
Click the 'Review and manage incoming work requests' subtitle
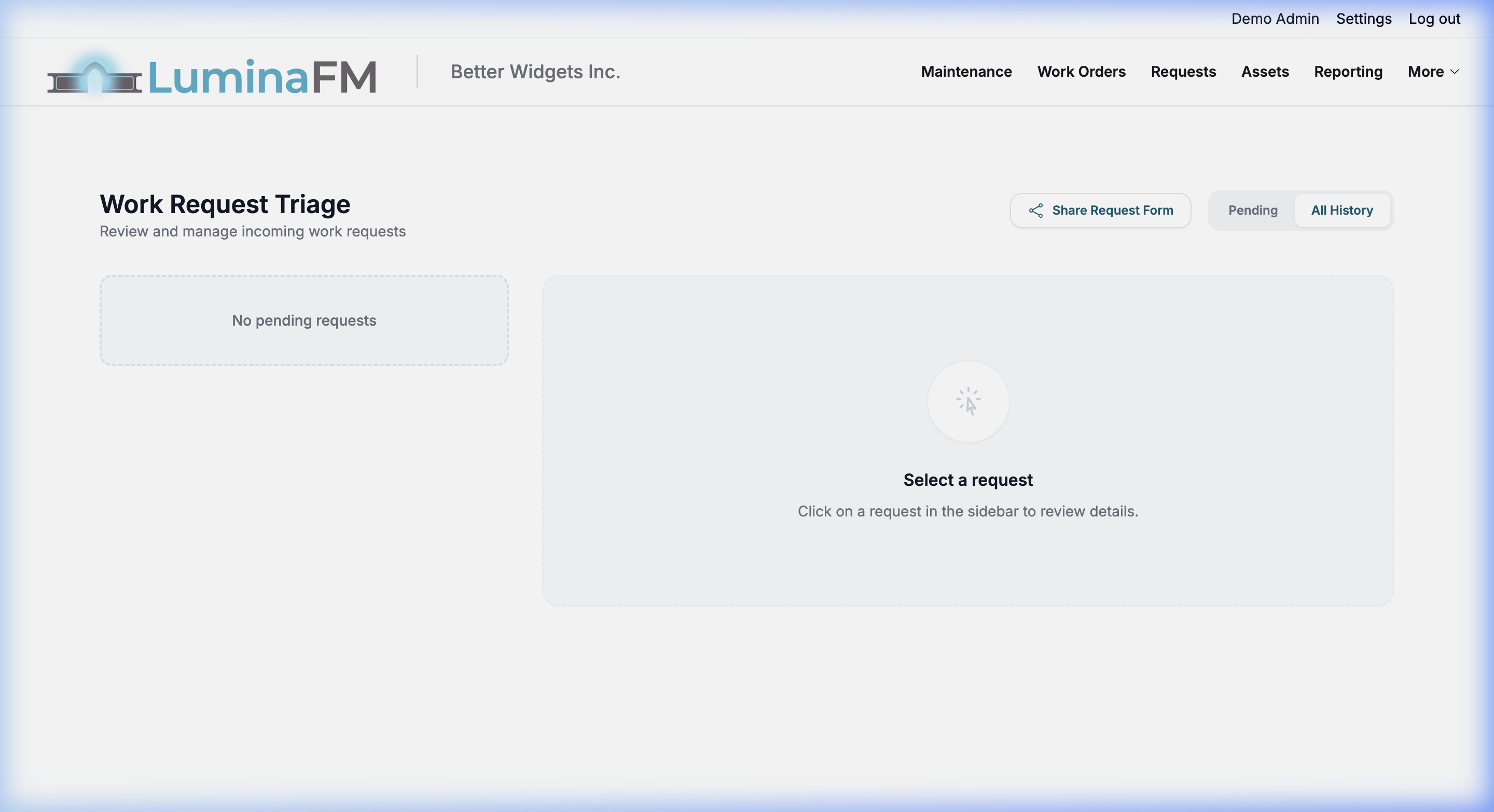(253, 231)
